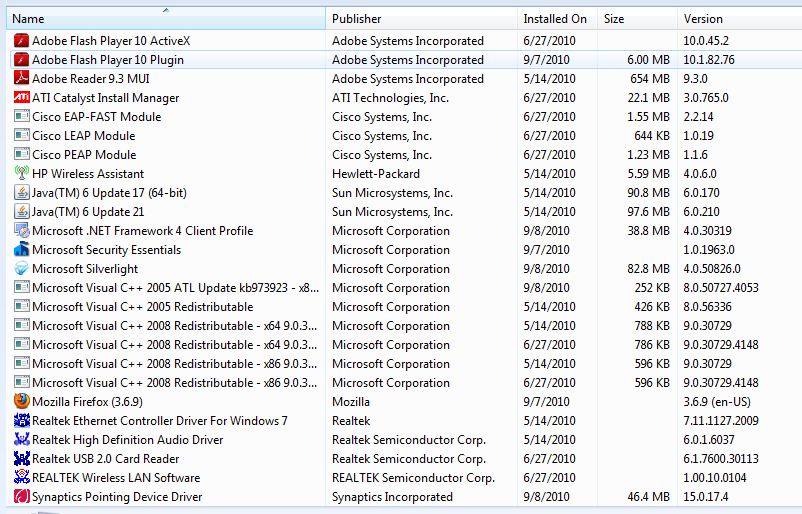This screenshot has width=802, height=514.
Task: Click the Cisco EAP-FAST Module icon
Action: pos(21,116)
